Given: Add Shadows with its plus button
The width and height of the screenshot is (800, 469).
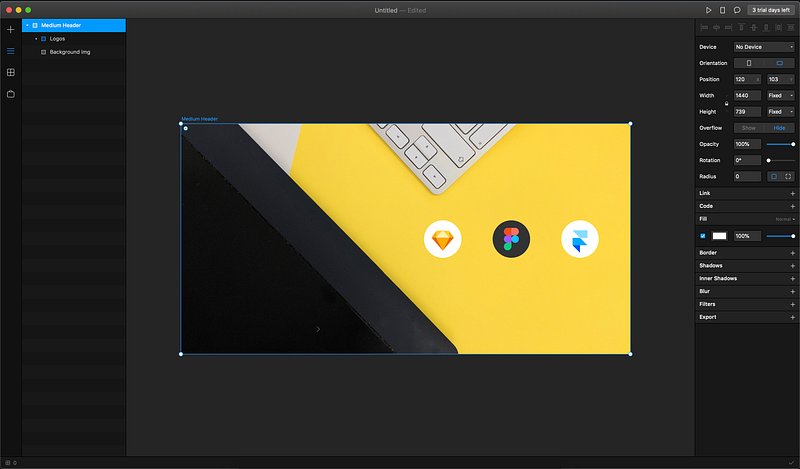Looking at the screenshot, I should [x=792, y=266].
